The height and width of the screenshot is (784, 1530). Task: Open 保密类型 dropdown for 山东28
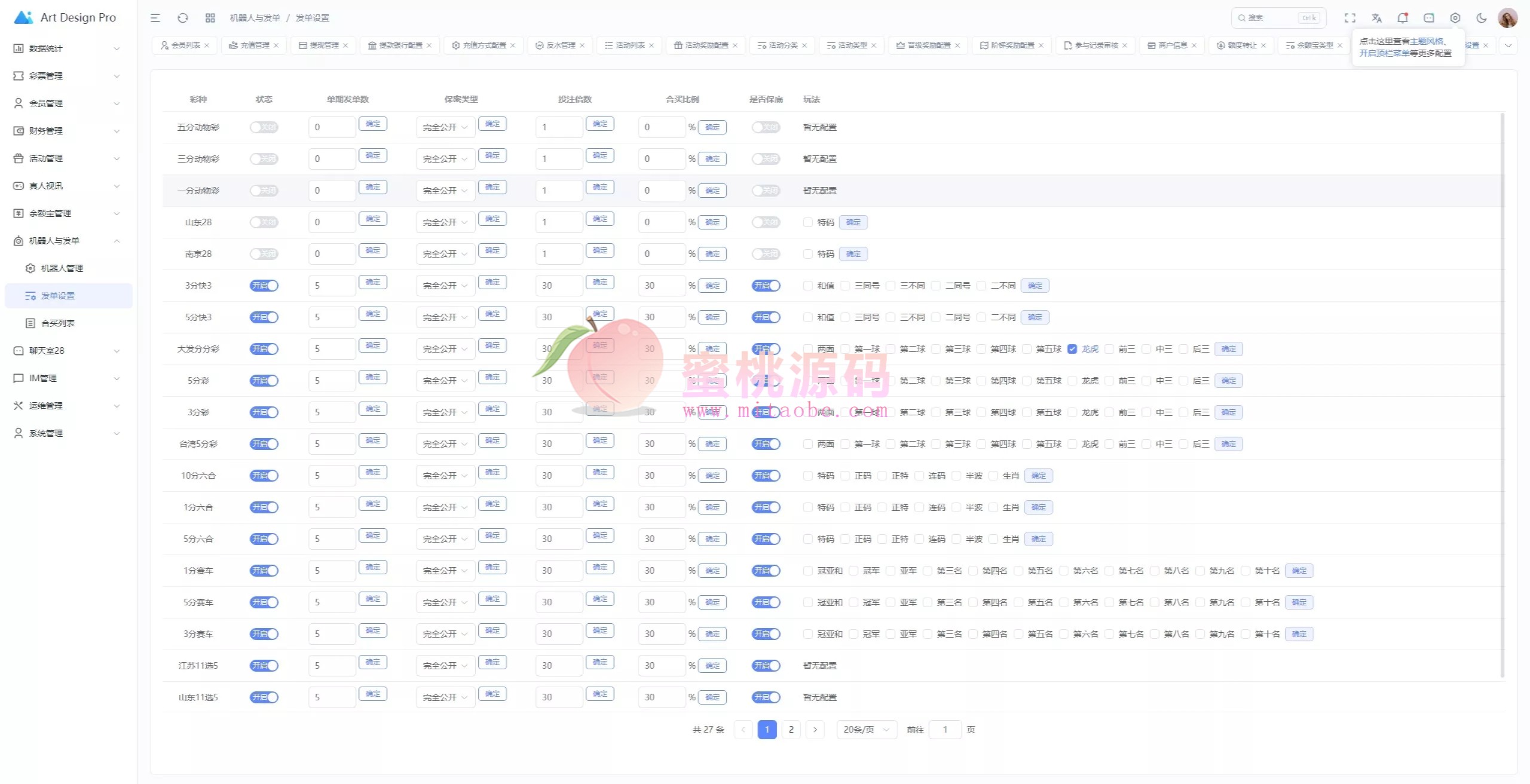(445, 222)
